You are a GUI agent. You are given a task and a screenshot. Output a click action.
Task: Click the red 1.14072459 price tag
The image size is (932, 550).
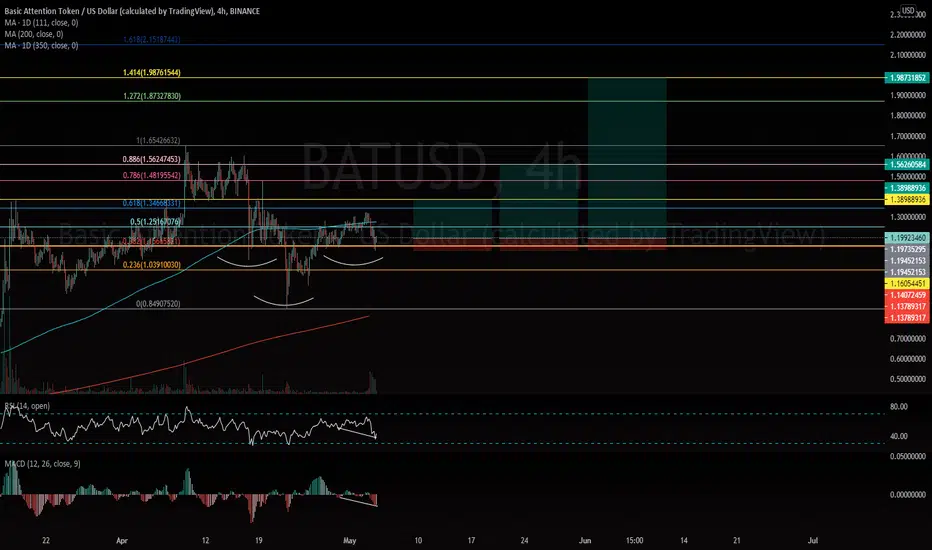tap(907, 295)
